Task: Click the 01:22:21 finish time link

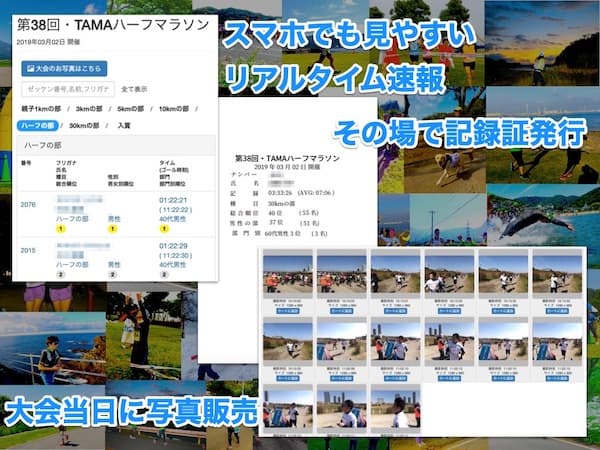Action: tap(173, 201)
